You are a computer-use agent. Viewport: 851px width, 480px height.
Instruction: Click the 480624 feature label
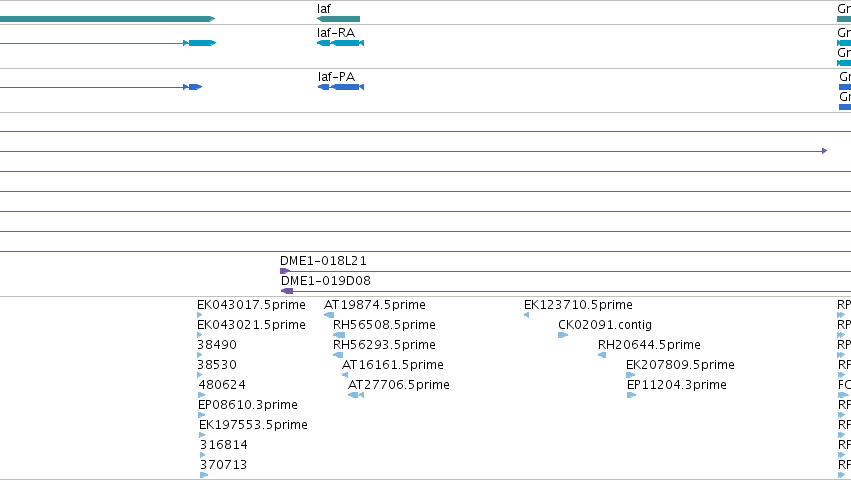coord(222,384)
